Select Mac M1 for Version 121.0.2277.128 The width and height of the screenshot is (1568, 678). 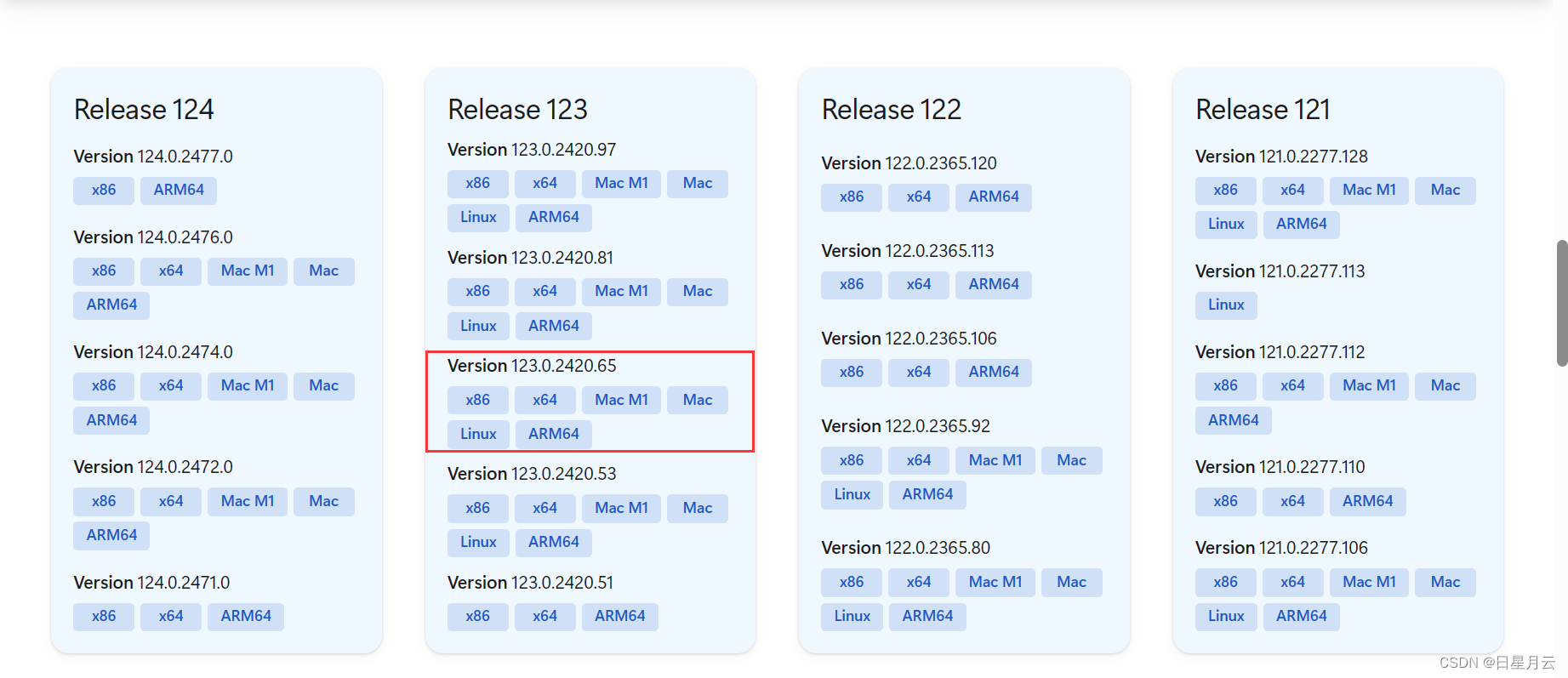click(1370, 191)
